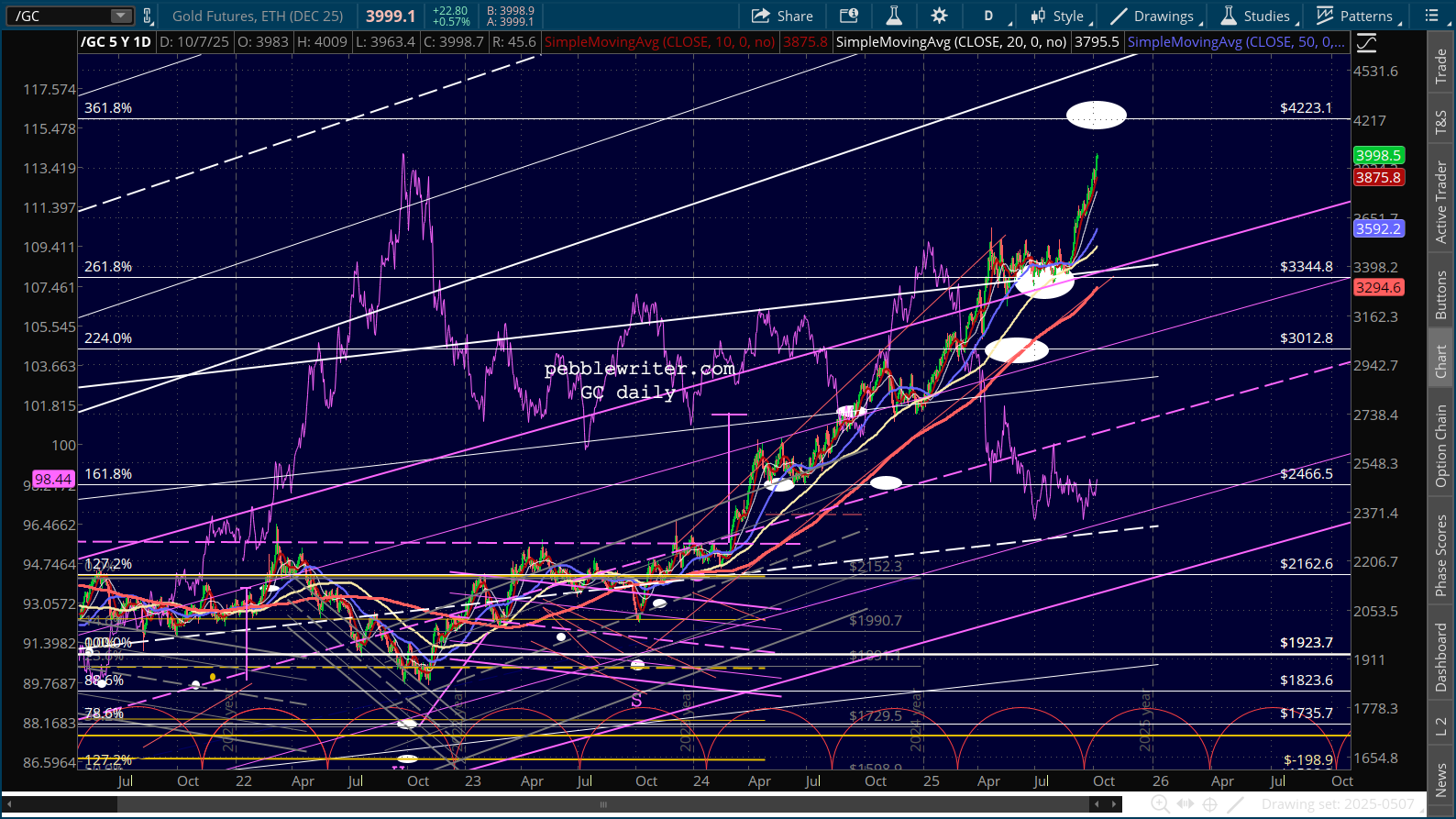Click the crosshair cursor icon
This screenshot has height=819, width=1456.
[1210, 804]
